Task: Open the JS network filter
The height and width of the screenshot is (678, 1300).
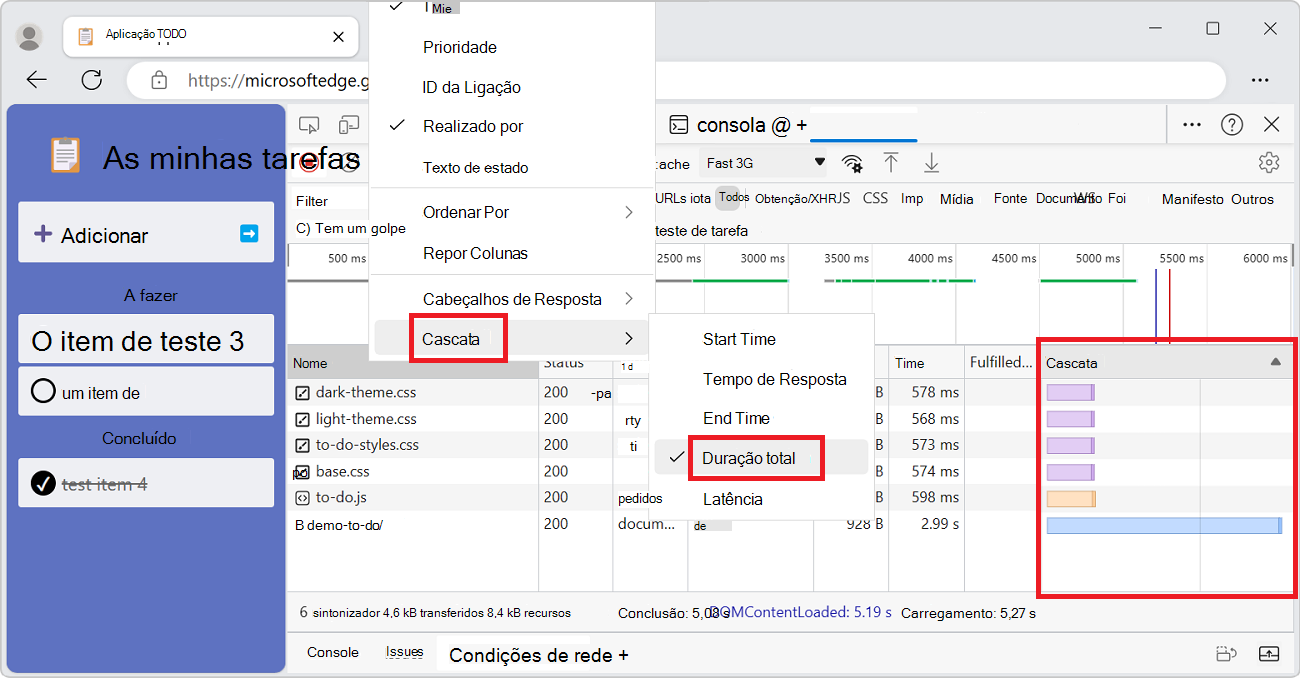Action: pyautogui.click(x=845, y=198)
